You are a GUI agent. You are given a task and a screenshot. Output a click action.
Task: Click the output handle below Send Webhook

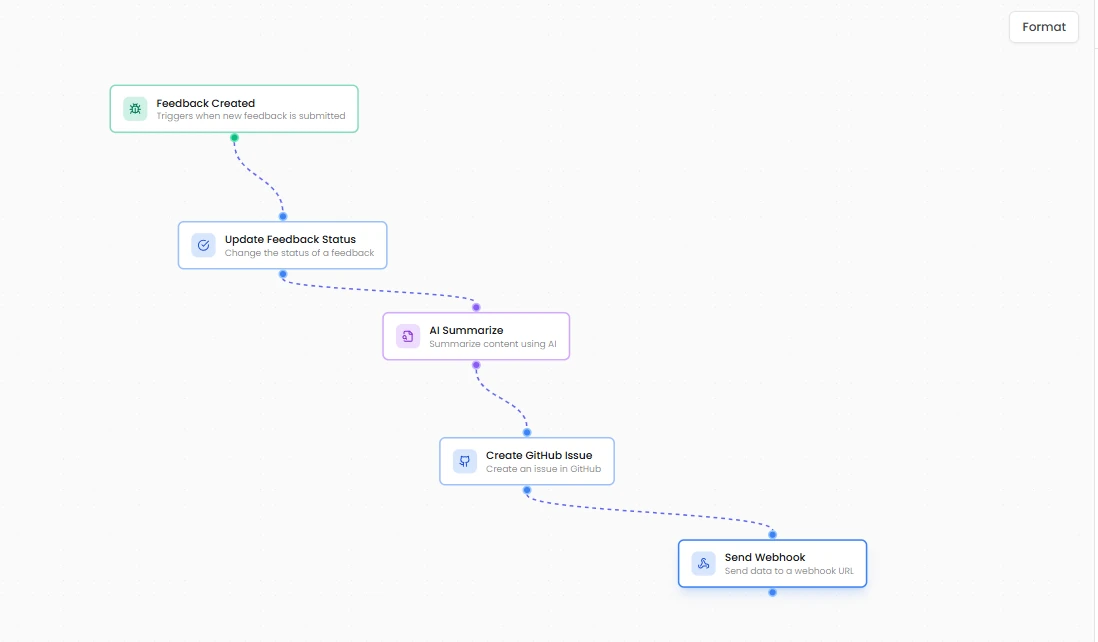coord(772,592)
